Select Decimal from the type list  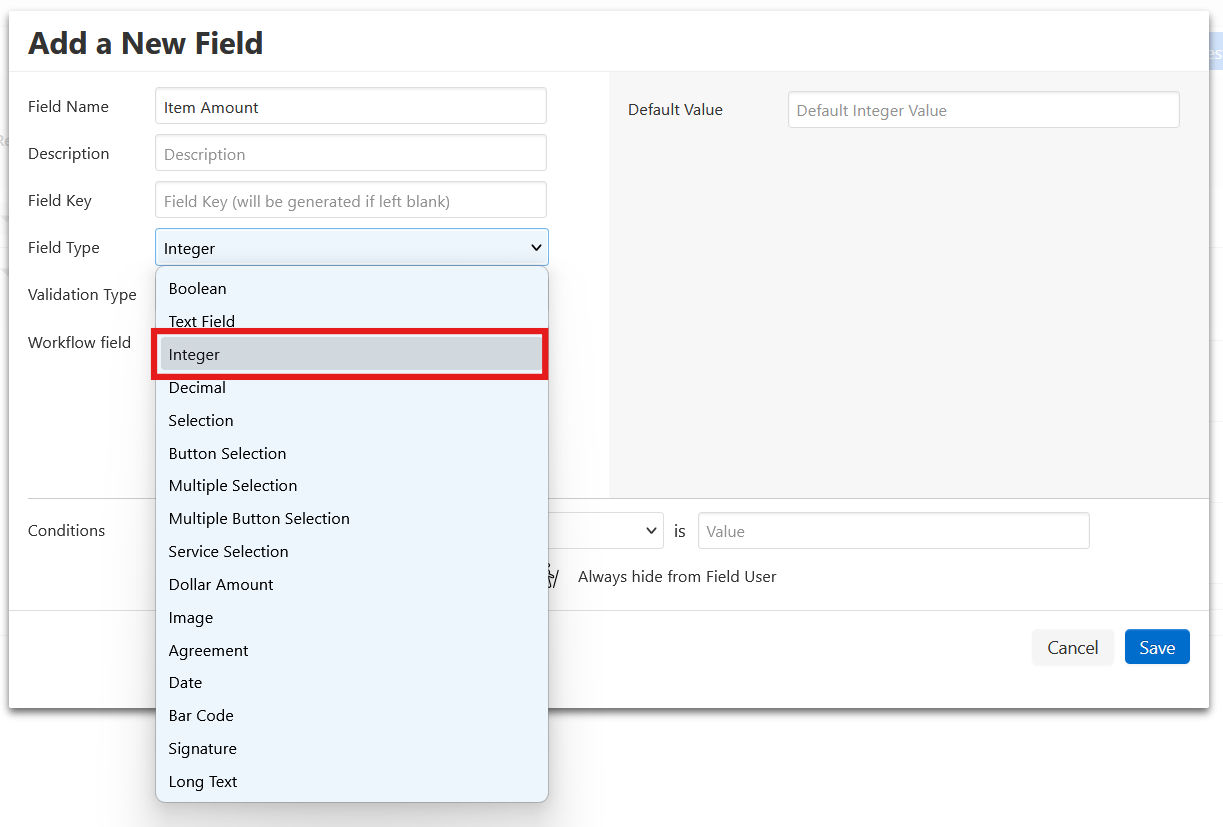(197, 387)
